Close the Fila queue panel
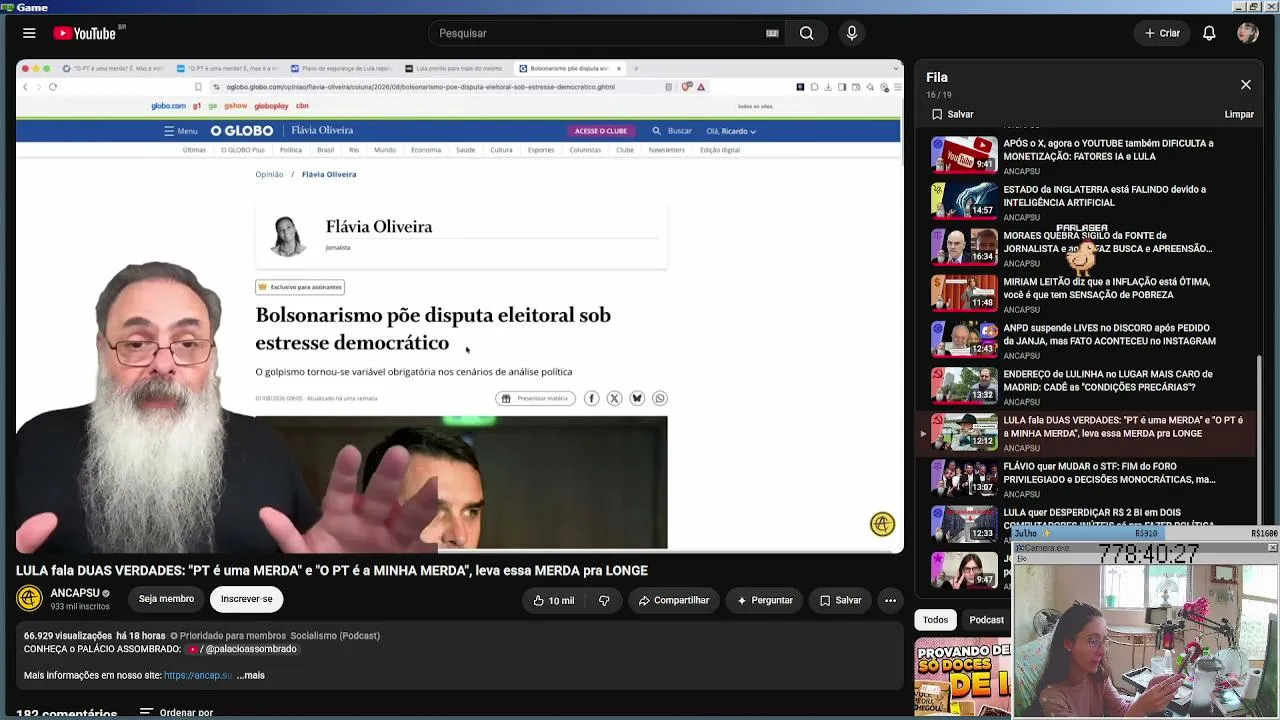Screen dimensions: 1280x720 (1245, 85)
